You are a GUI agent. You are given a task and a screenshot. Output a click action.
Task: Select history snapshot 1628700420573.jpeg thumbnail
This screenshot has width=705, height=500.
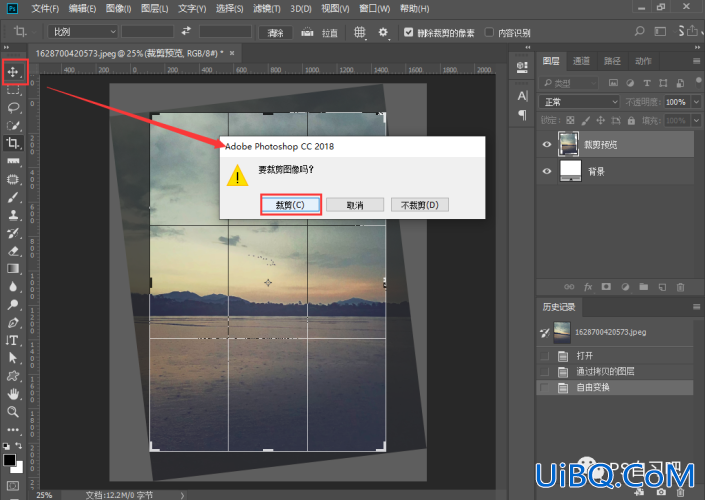pyautogui.click(x=562, y=332)
